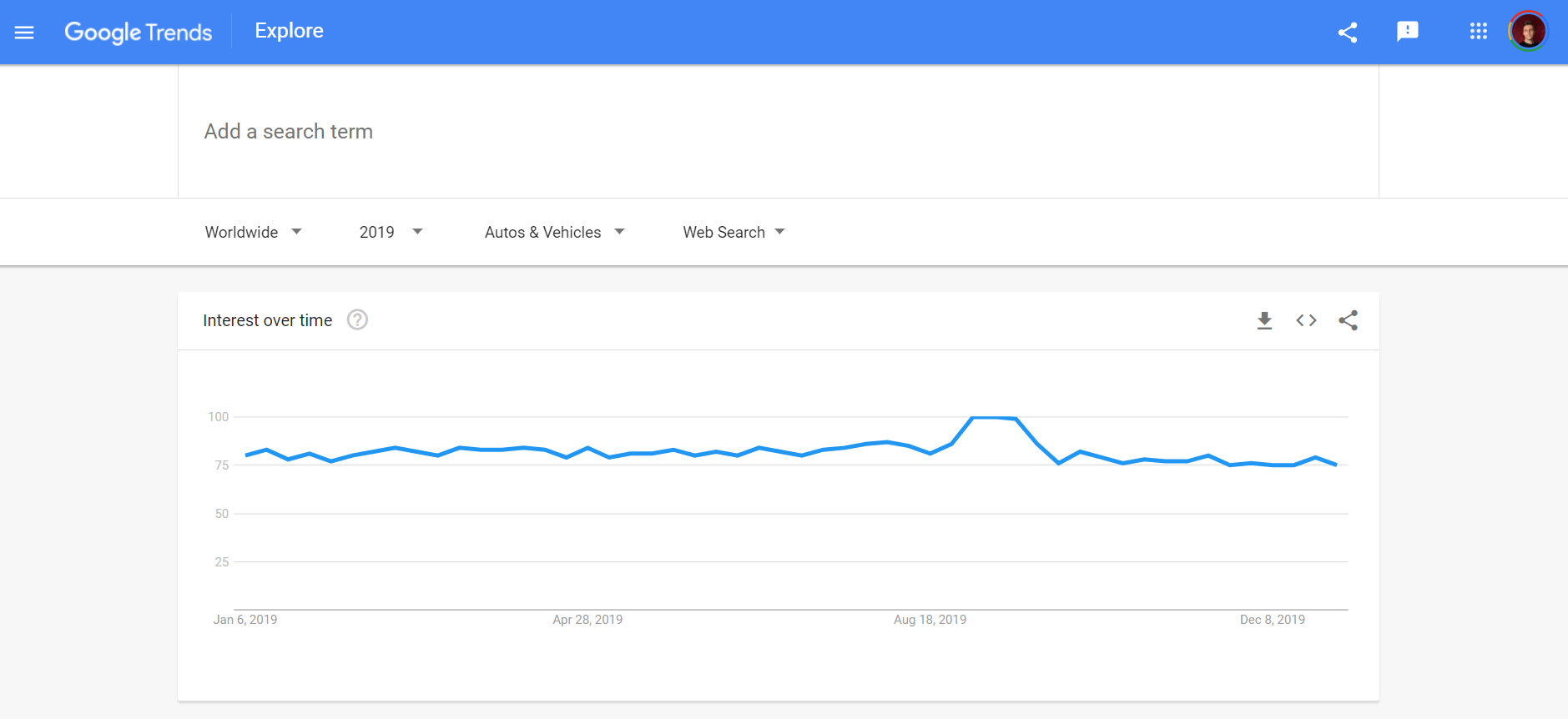Download the Interest over time data as CSV
Viewport: 1568px width, 719px height.
[1264, 320]
